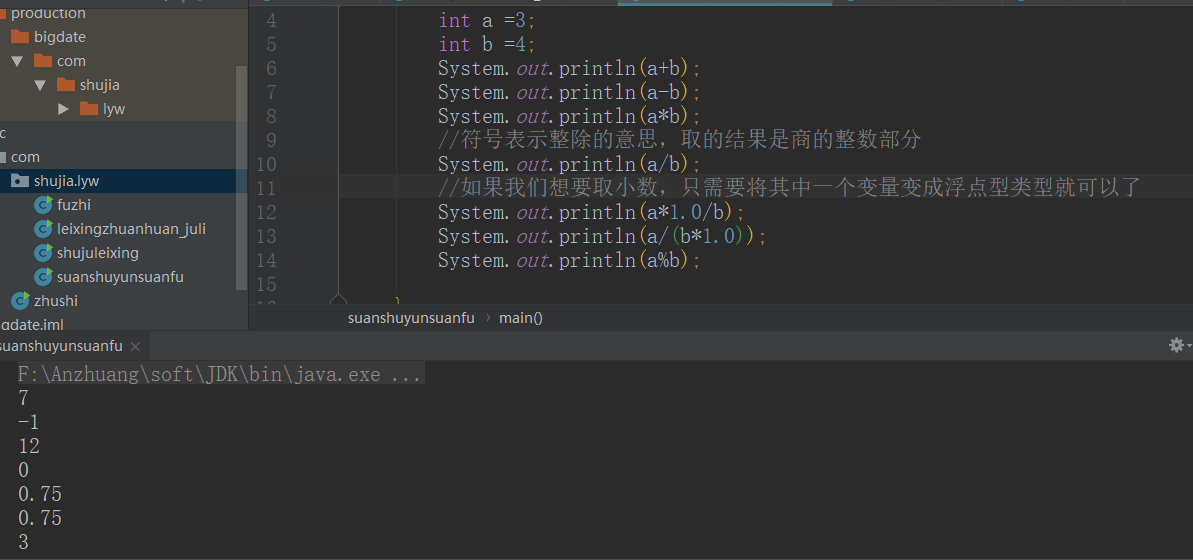
Task: Click the println(a*b) code line
Action: (568, 116)
